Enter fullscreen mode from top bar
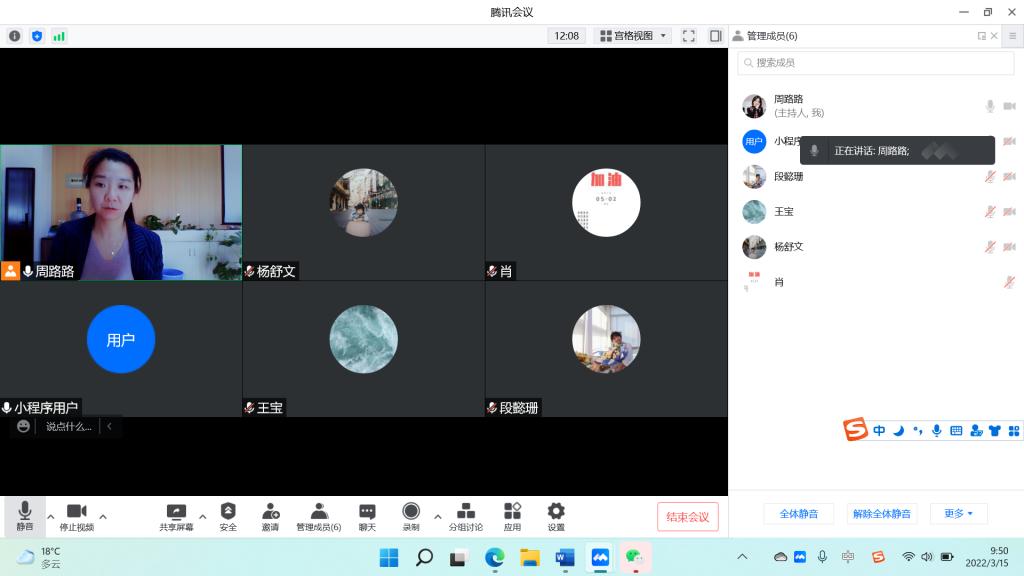Image resolution: width=1024 pixels, height=576 pixels. 689,36
